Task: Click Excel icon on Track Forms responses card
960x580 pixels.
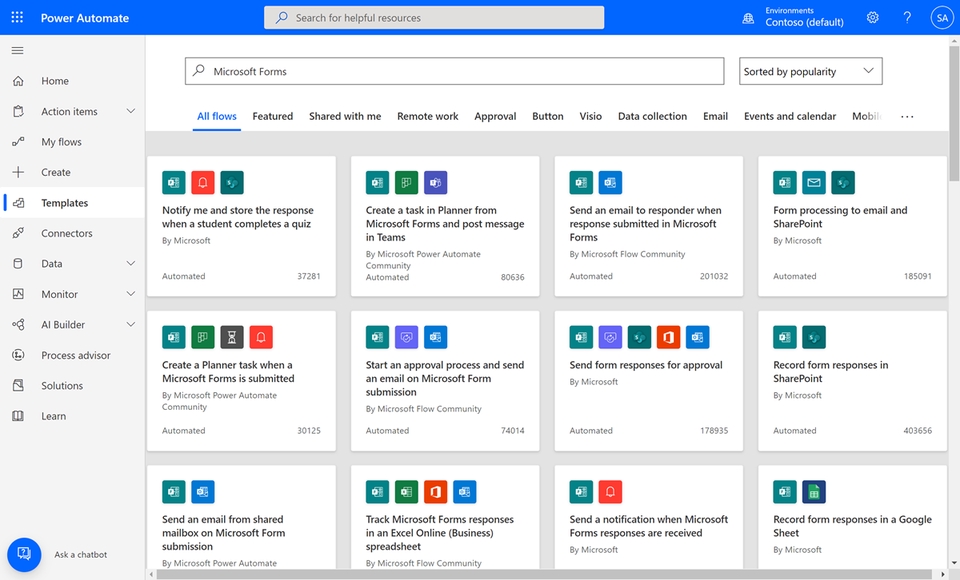Action: click(x=407, y=491)
